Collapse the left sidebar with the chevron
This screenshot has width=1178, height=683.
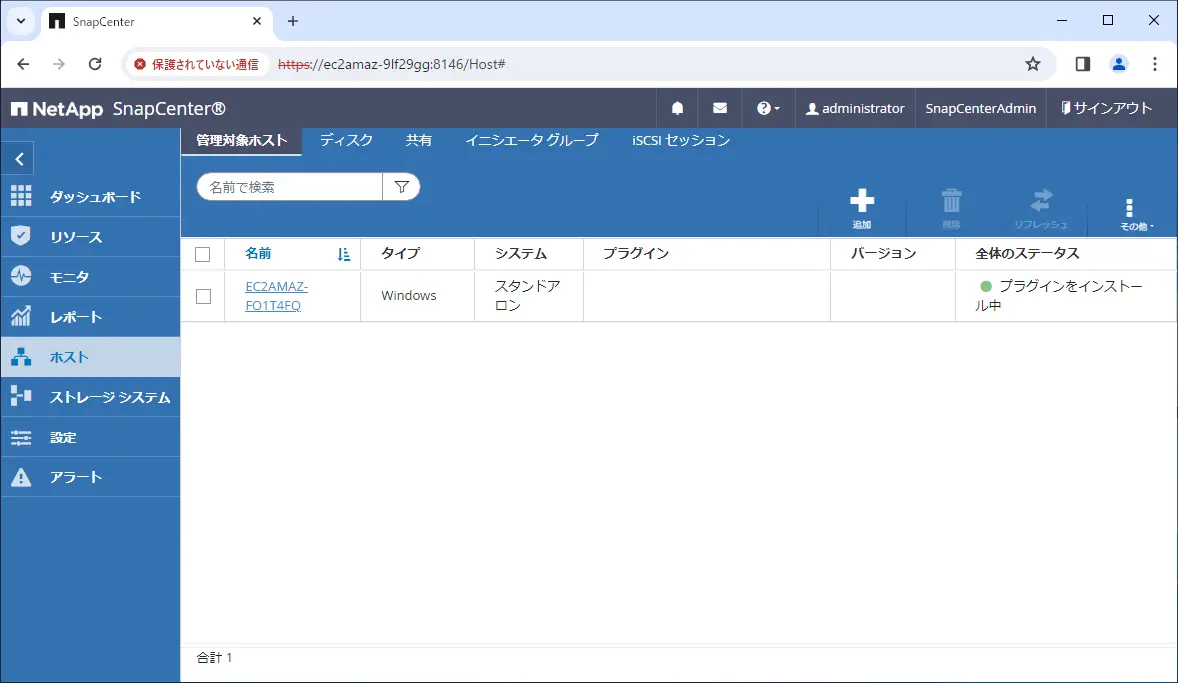point(20,159)
